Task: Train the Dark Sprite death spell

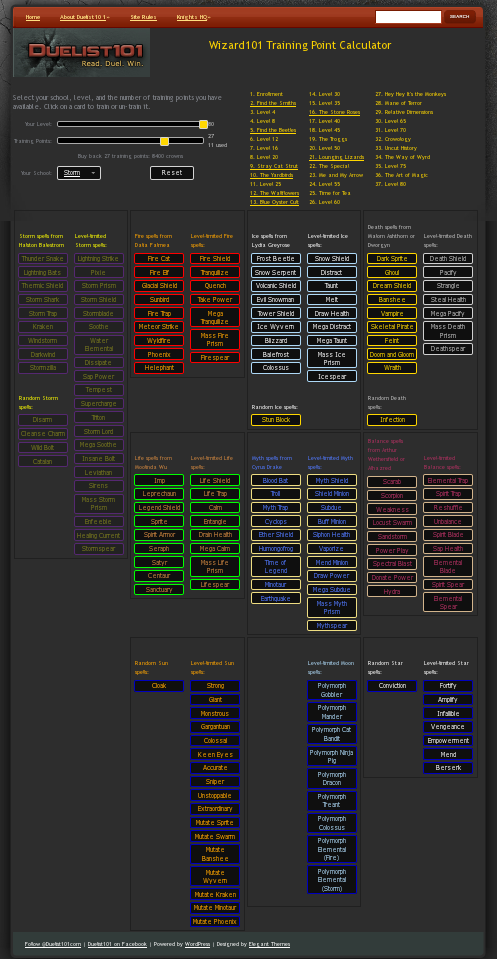Action: click(392, 259)
